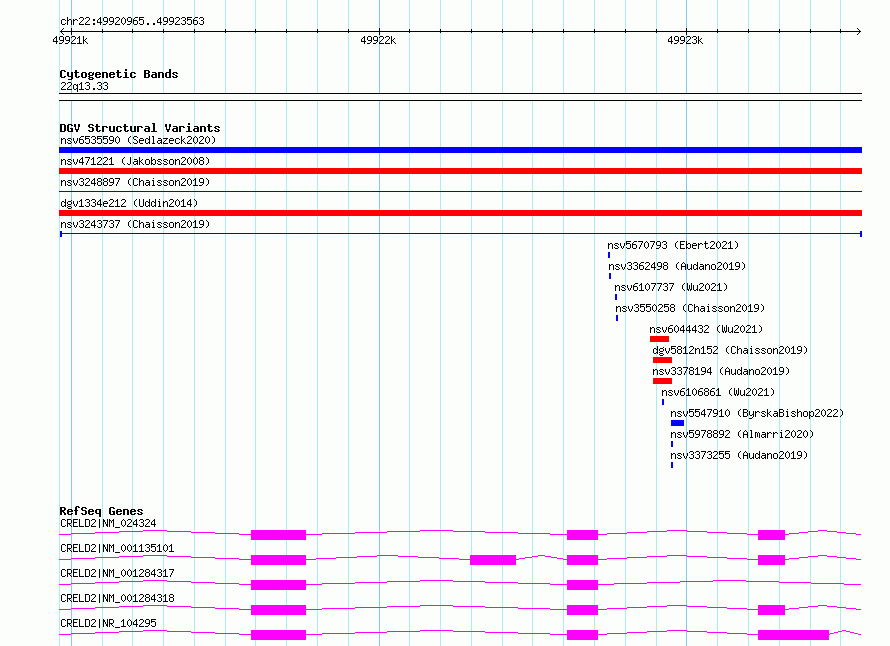Screen dimensions: 890x646
Task: Click variant label nsv471221 (Jakobsson2008)
Action: click(x=135, y=161)
